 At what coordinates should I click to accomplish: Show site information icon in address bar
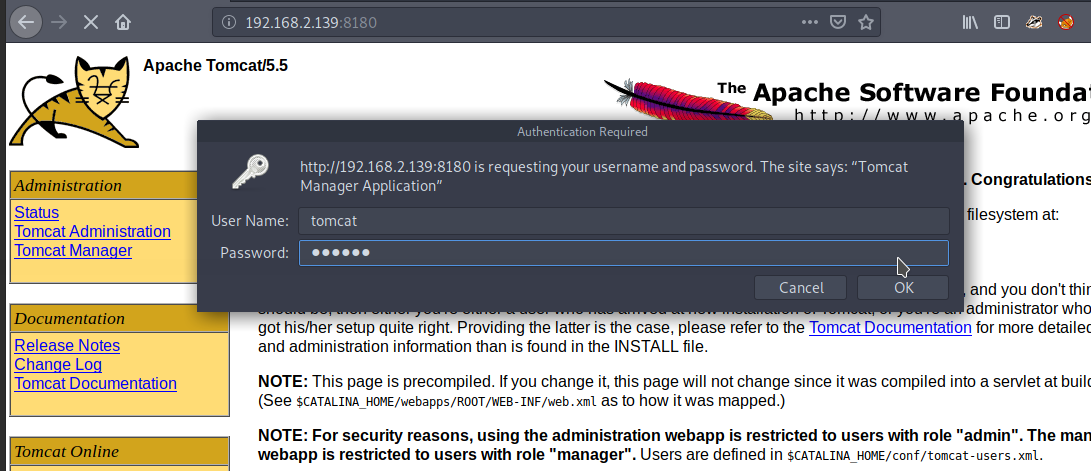228,22
